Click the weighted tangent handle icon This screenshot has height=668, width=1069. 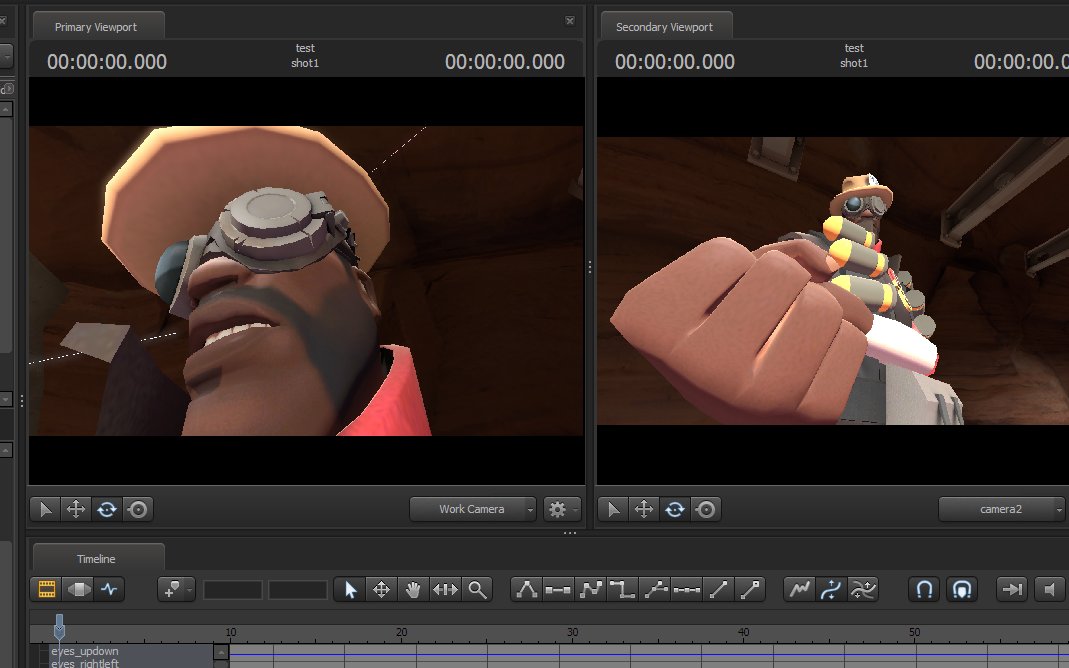pyautogui.click(x=750, y=590)
